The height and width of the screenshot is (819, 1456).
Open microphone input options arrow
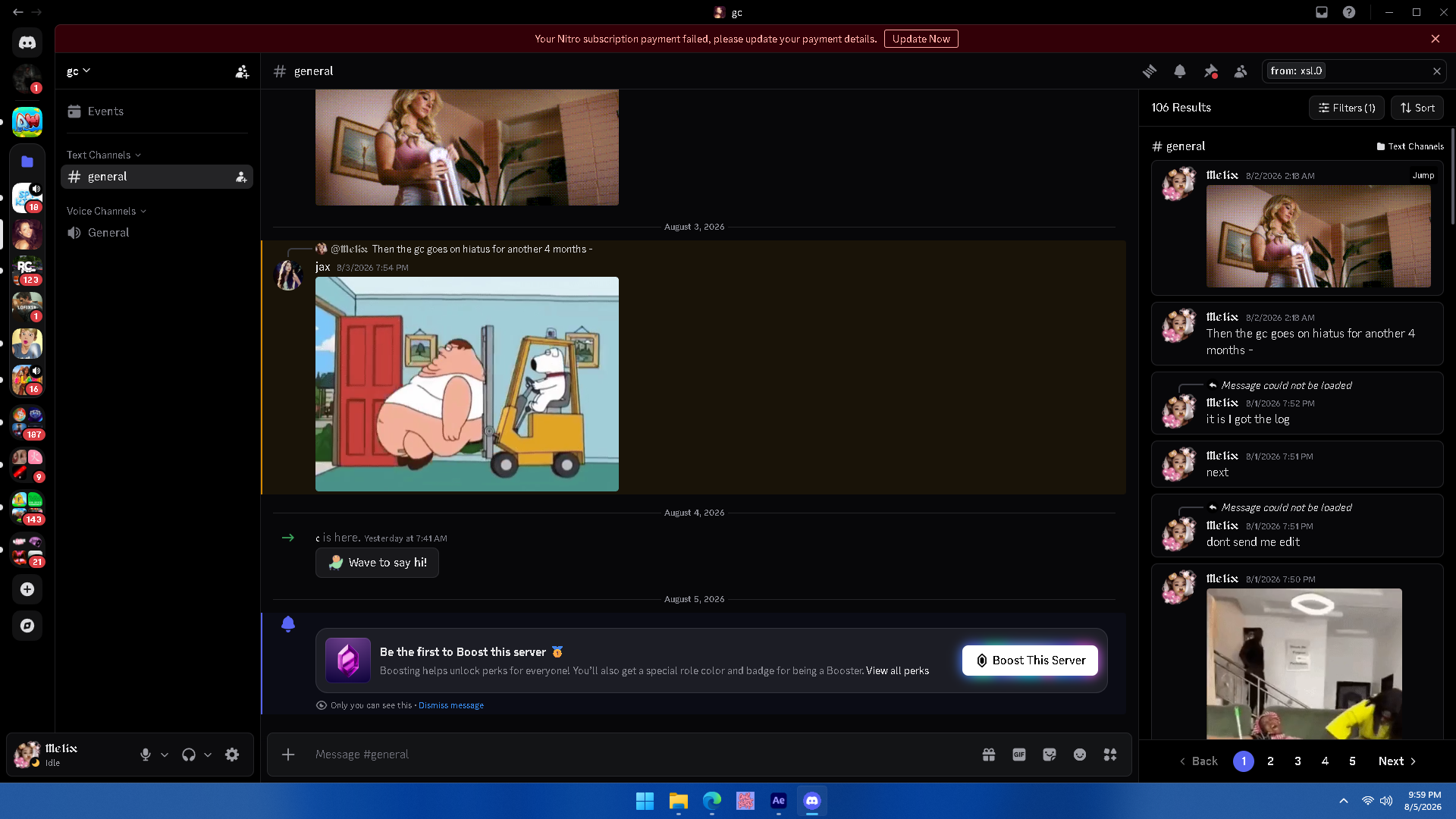[x=165, y=755]
